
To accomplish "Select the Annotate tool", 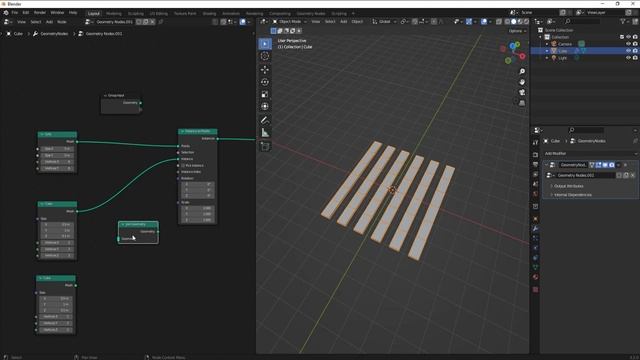I will pyautogui.click(x=265, y=120).
